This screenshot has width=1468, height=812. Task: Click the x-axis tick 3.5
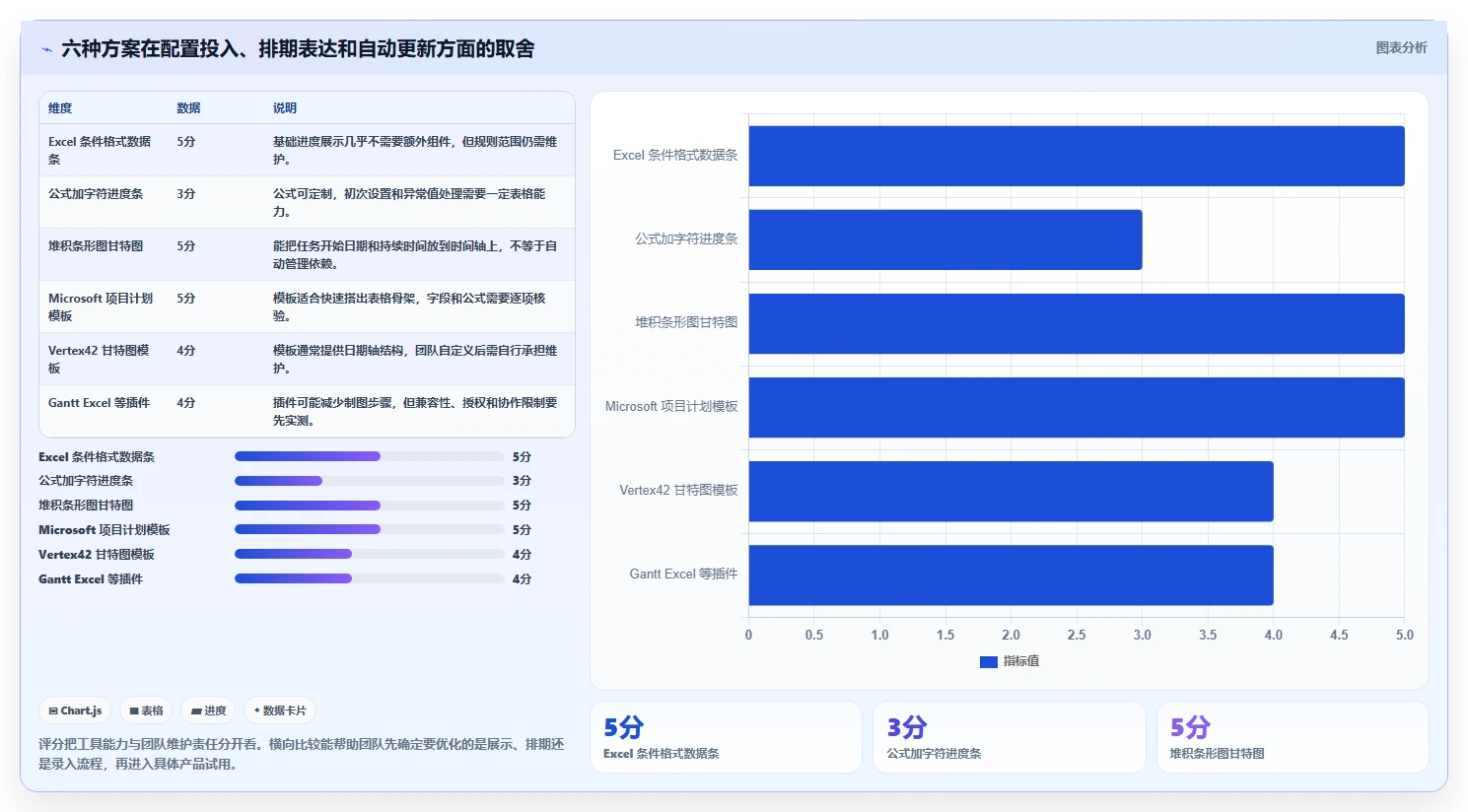coord(1208,635)
